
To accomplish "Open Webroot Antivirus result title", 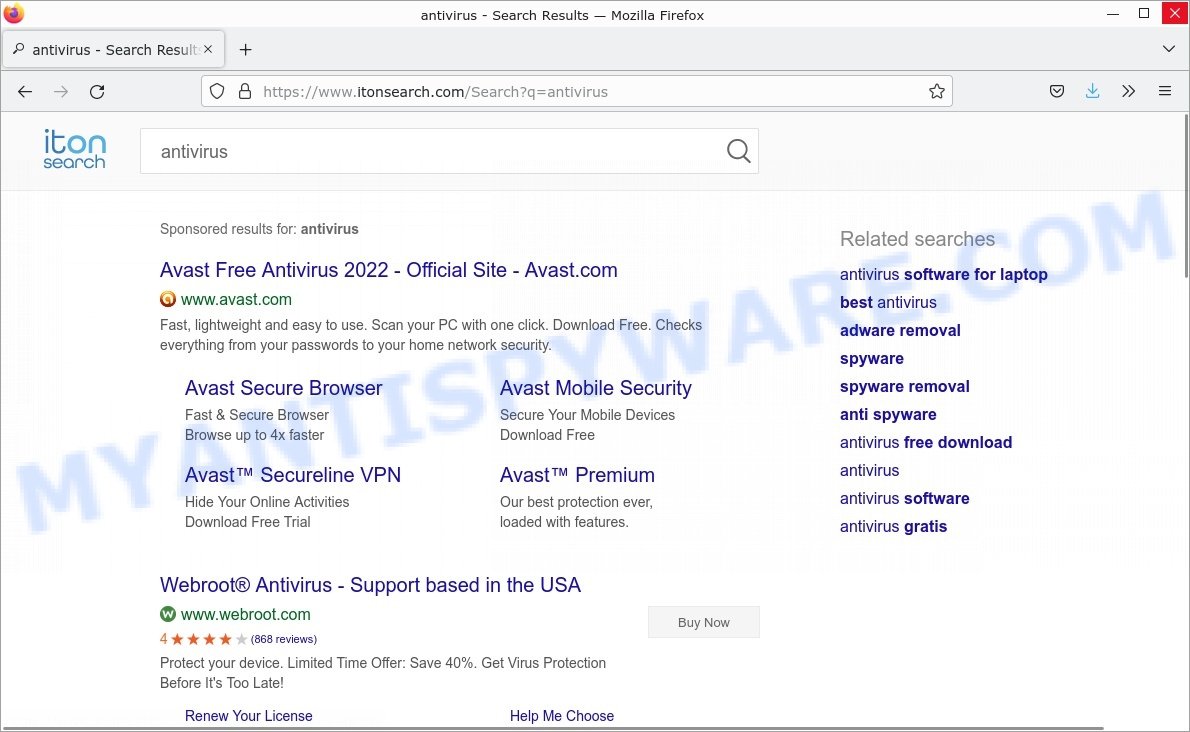I will pos(370,585).
